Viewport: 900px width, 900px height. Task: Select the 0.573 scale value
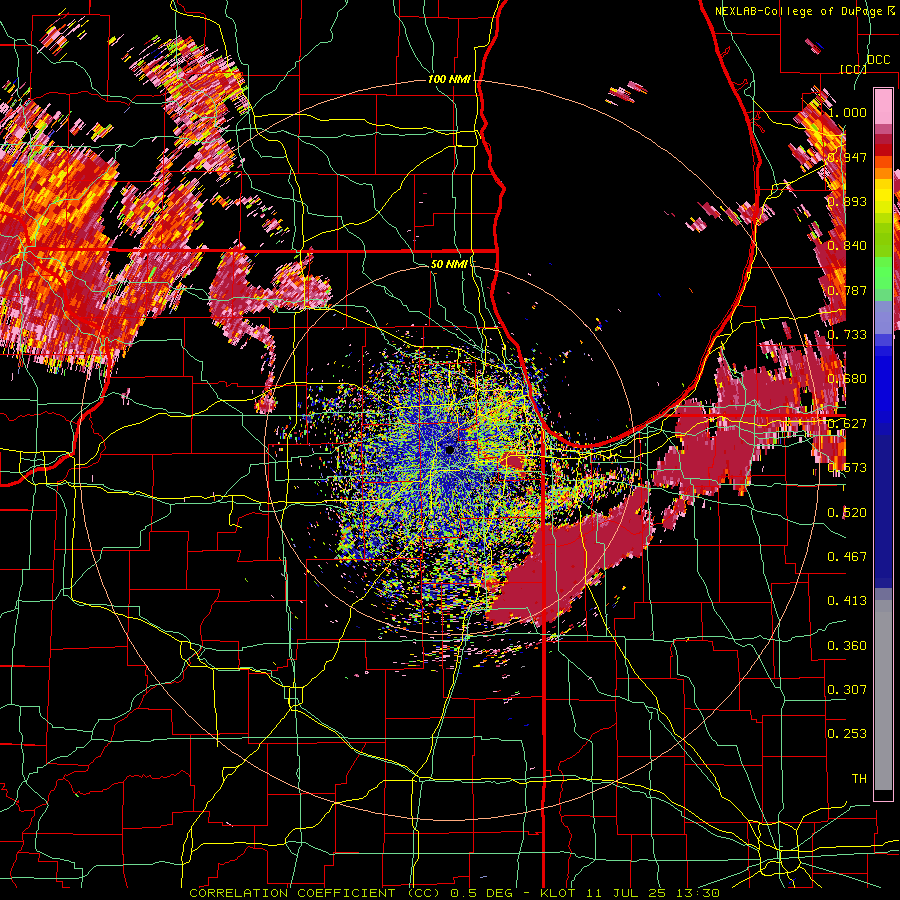[x=847, y=468]
